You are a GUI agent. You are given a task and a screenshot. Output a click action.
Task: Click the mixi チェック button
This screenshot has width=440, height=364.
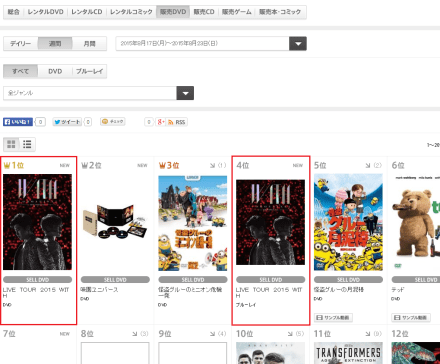point(113,122)
